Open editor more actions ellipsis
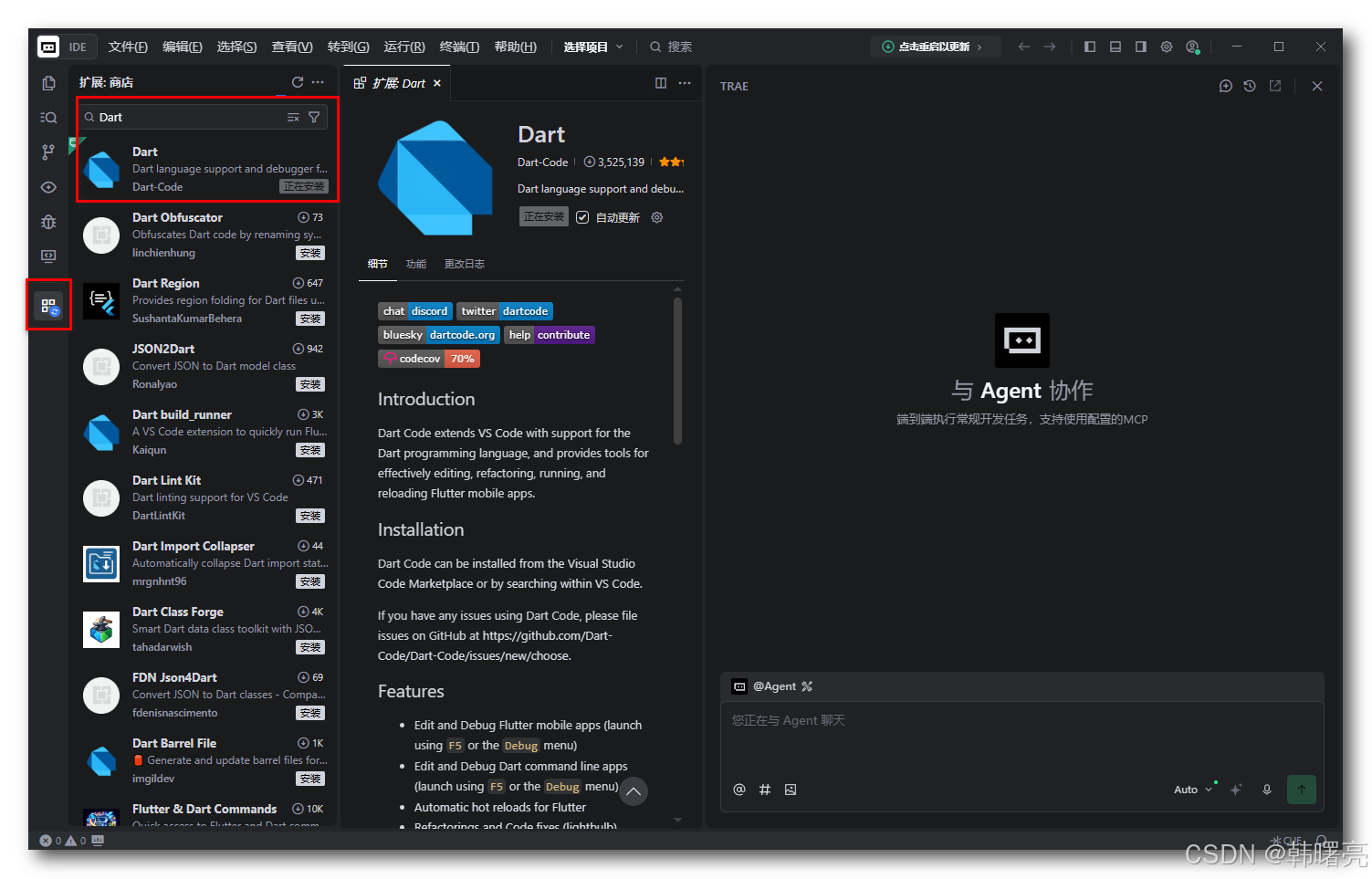The height and width of the screenshot is (879, 1372). (685, 83)
